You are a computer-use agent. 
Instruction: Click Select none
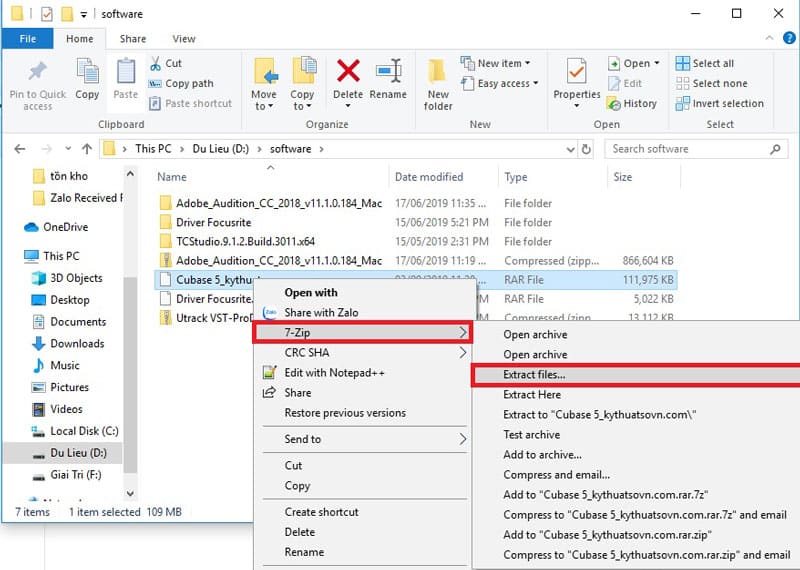pyautogui.click(x=711, y=83)
